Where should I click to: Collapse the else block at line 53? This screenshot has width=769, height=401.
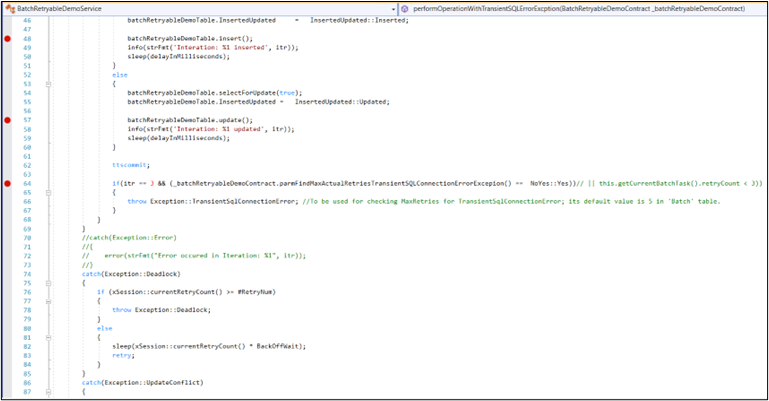pyautogui.click(x=48, y=84)
